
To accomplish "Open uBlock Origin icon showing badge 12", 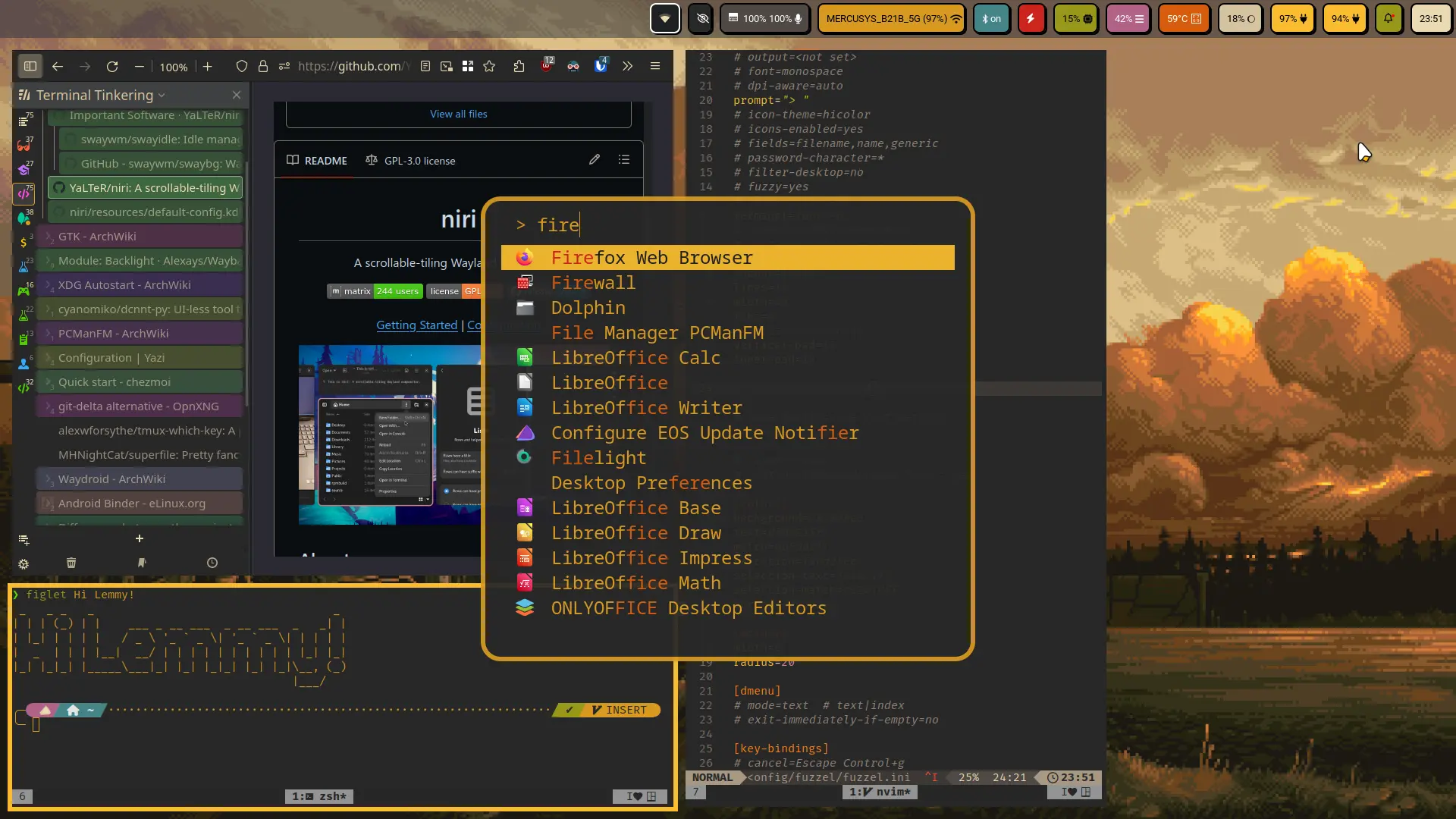I will click(547, 65).
